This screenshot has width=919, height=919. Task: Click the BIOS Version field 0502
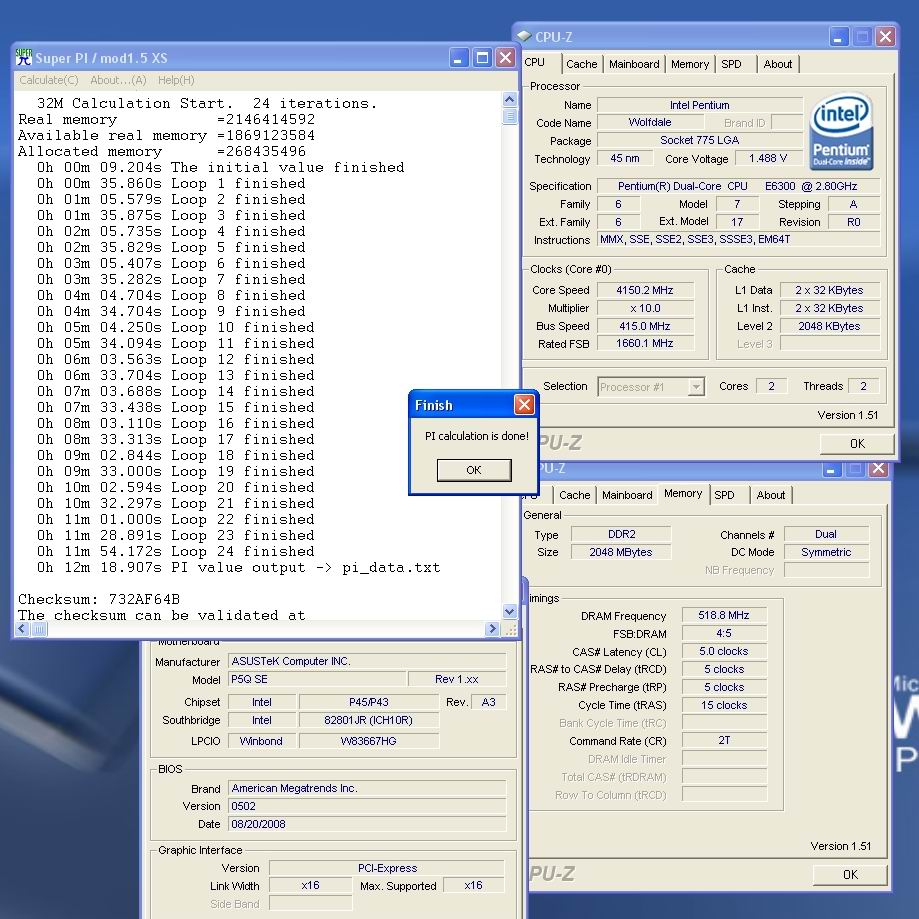pyautogui.click(x=367, y=806)
